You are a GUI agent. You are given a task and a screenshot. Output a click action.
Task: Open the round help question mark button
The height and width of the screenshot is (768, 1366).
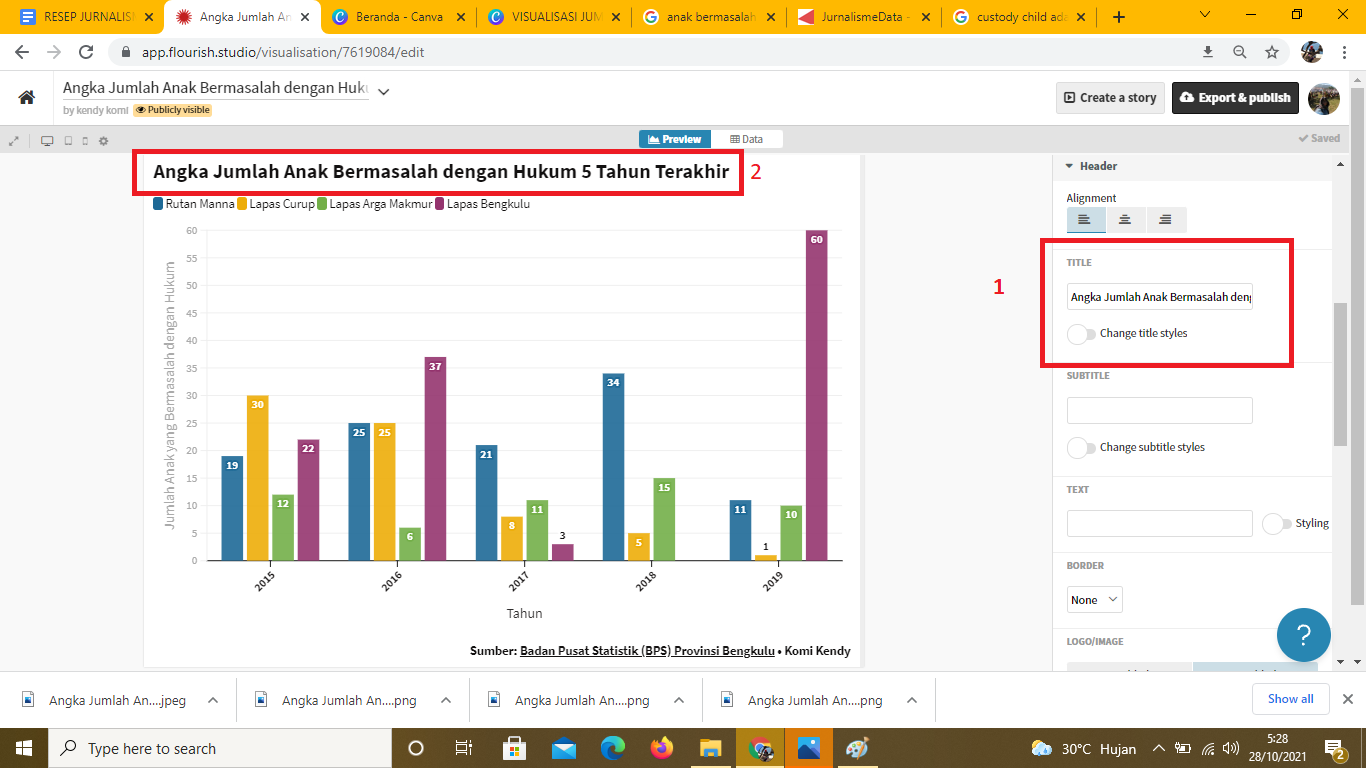pyautogui.click(x=1303, y=634)
